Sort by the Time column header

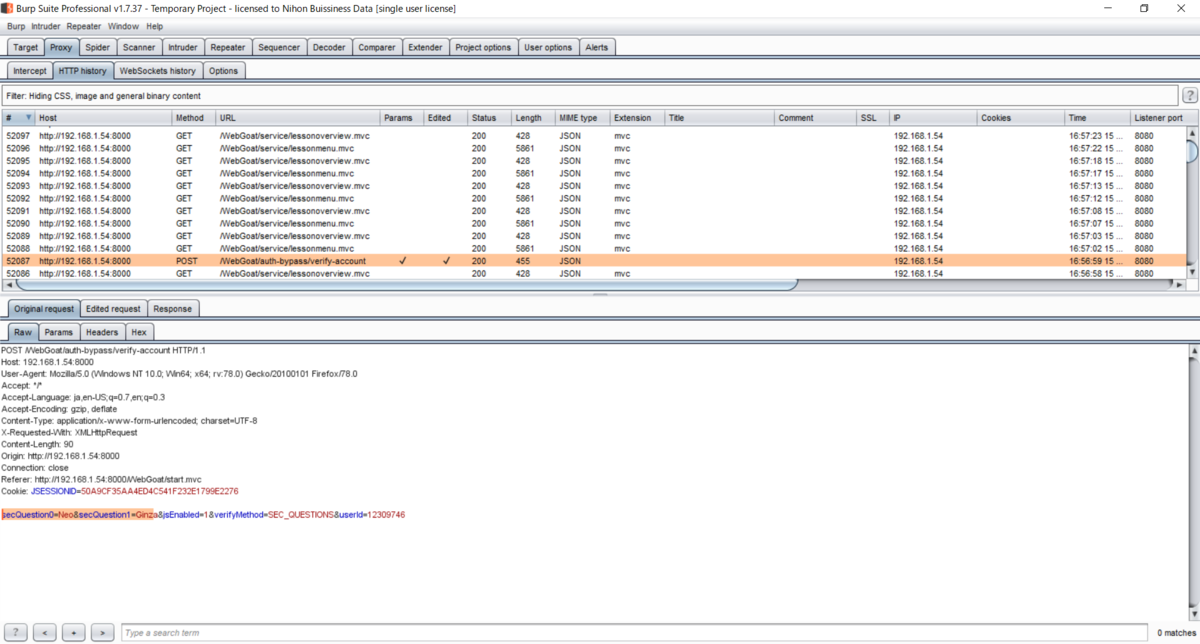coord(1097,118)
